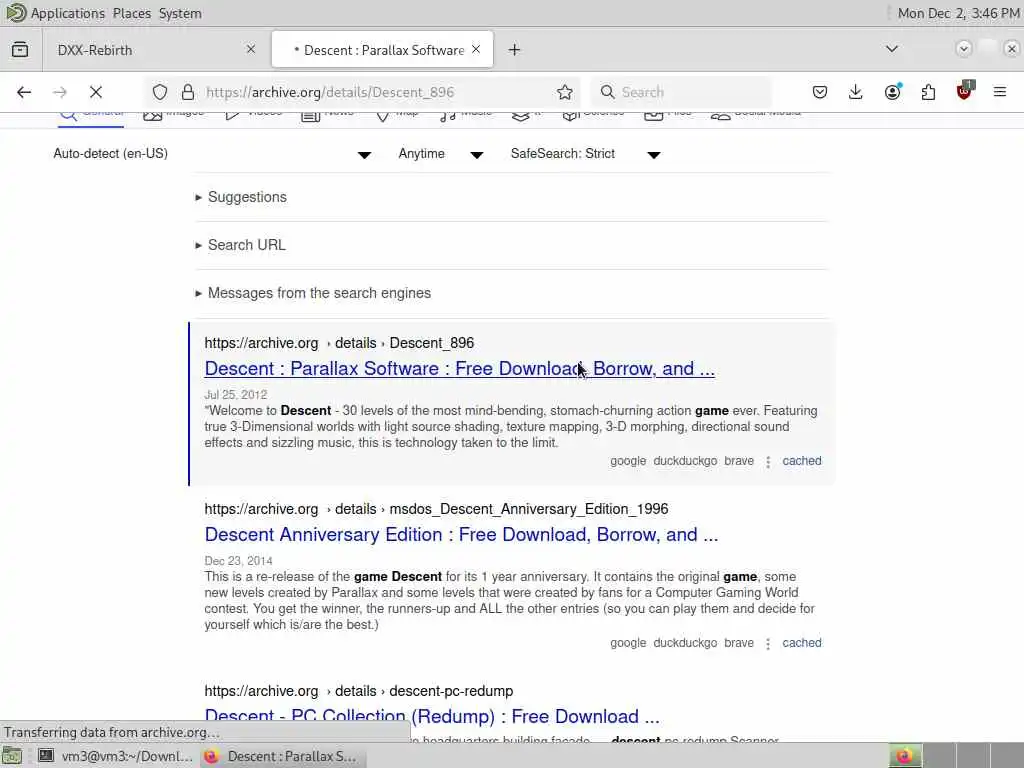The width and height of the screenshot is (1024, 768).
Task: Save page to Pocket
Action: 820,92
